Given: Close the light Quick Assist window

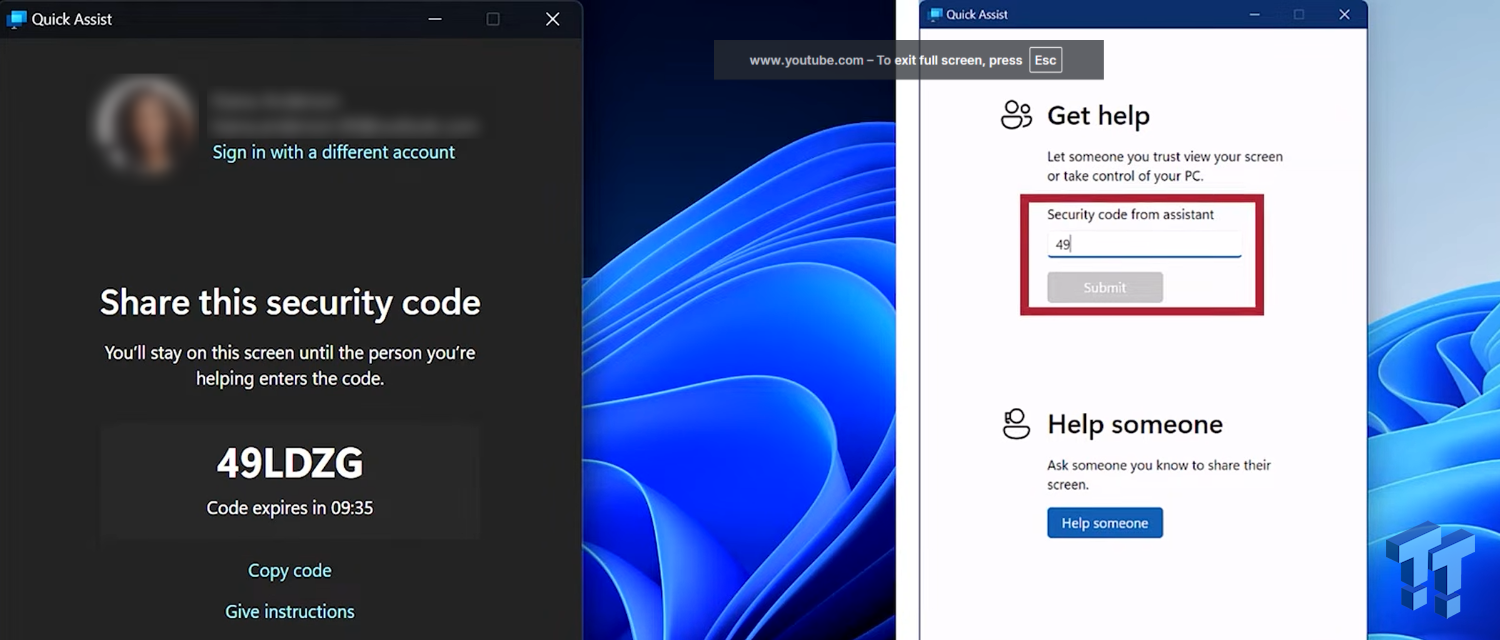Looking at the screenshot, I should 1344,14.
